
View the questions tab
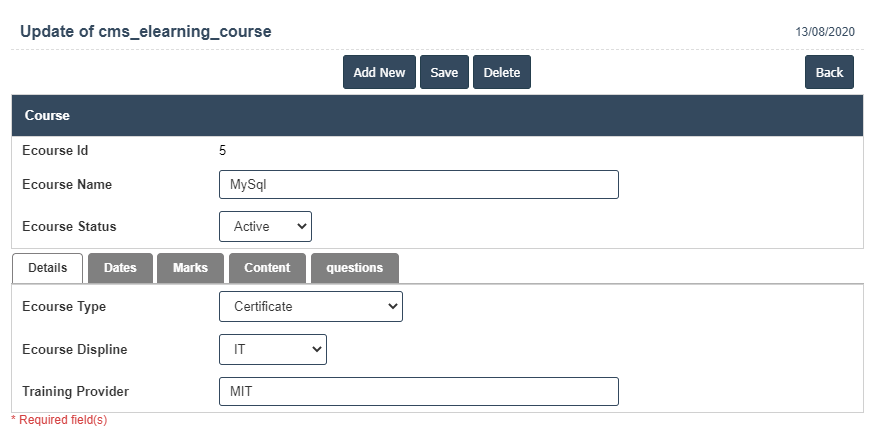(x=354, y=268)
